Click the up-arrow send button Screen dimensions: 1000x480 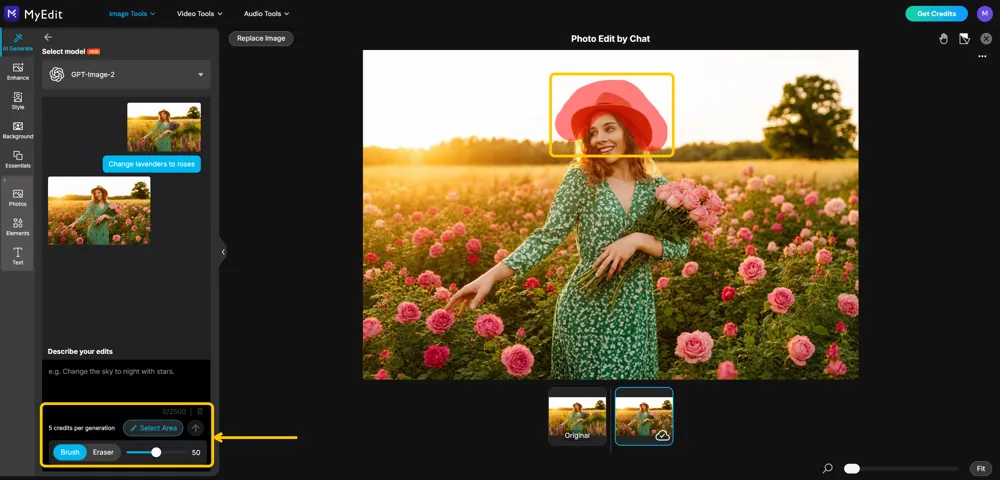196,428
